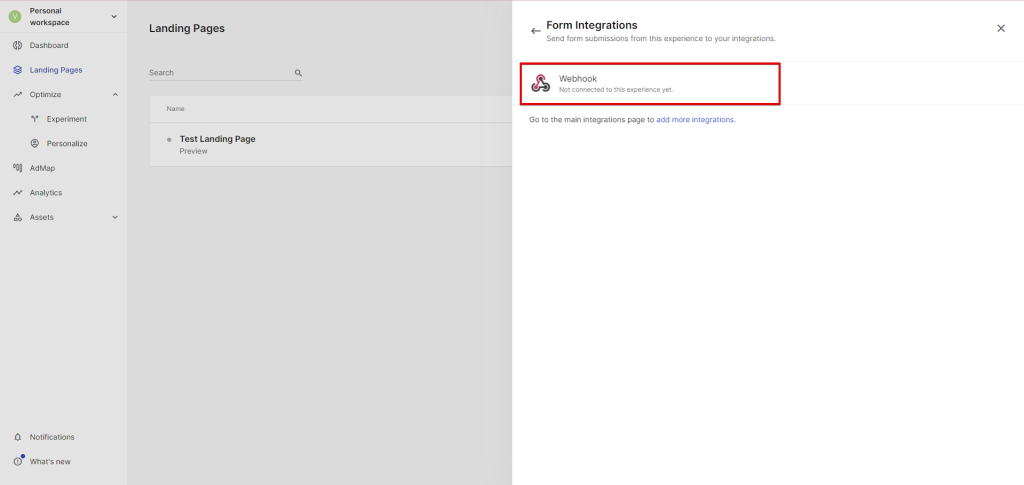Expand the Assets menu section

(x=115, y=217)
